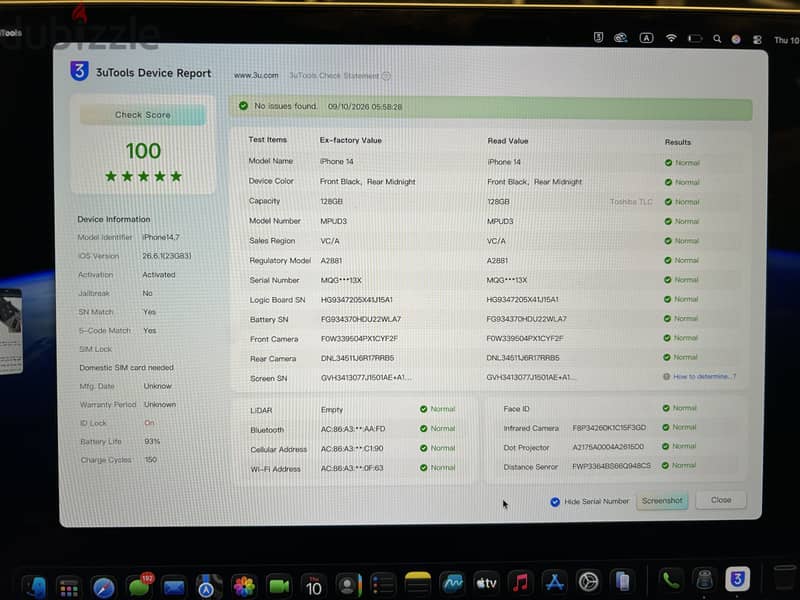This screenshot has width=800, height=600.
Task: Click green check icon beside No issues found
Action: click(x=243, y=106)
